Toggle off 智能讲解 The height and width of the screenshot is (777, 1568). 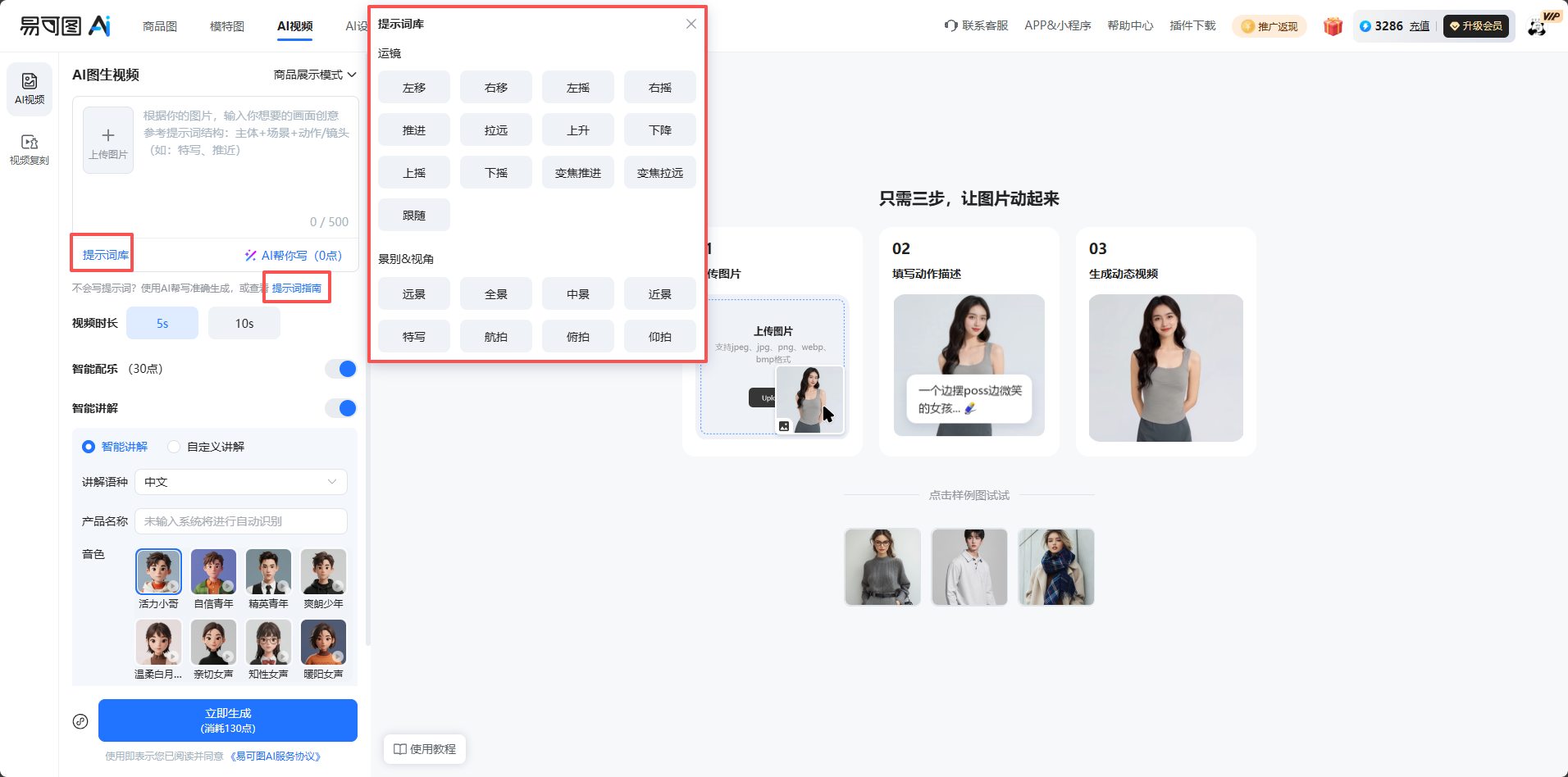(x=340, y=407)
